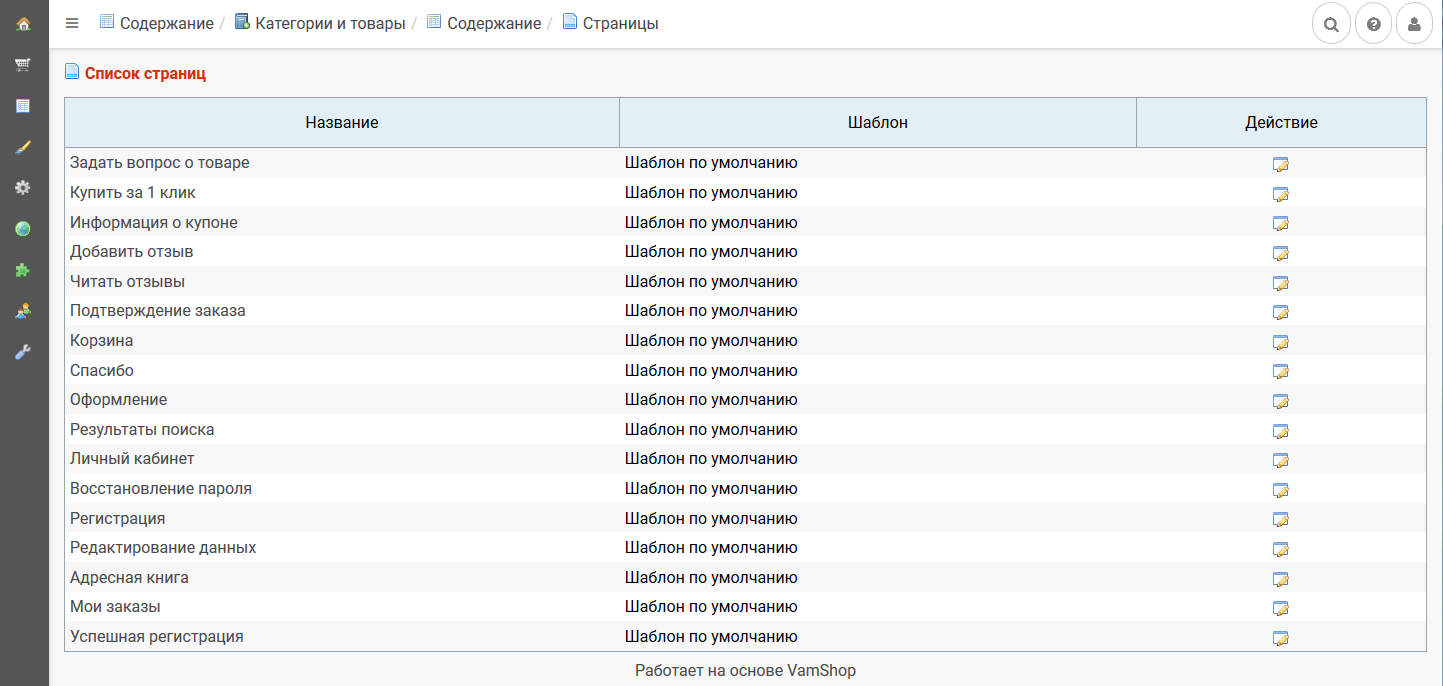
Task: Open the shopping cart sidebar section
Action: (23, 64)
